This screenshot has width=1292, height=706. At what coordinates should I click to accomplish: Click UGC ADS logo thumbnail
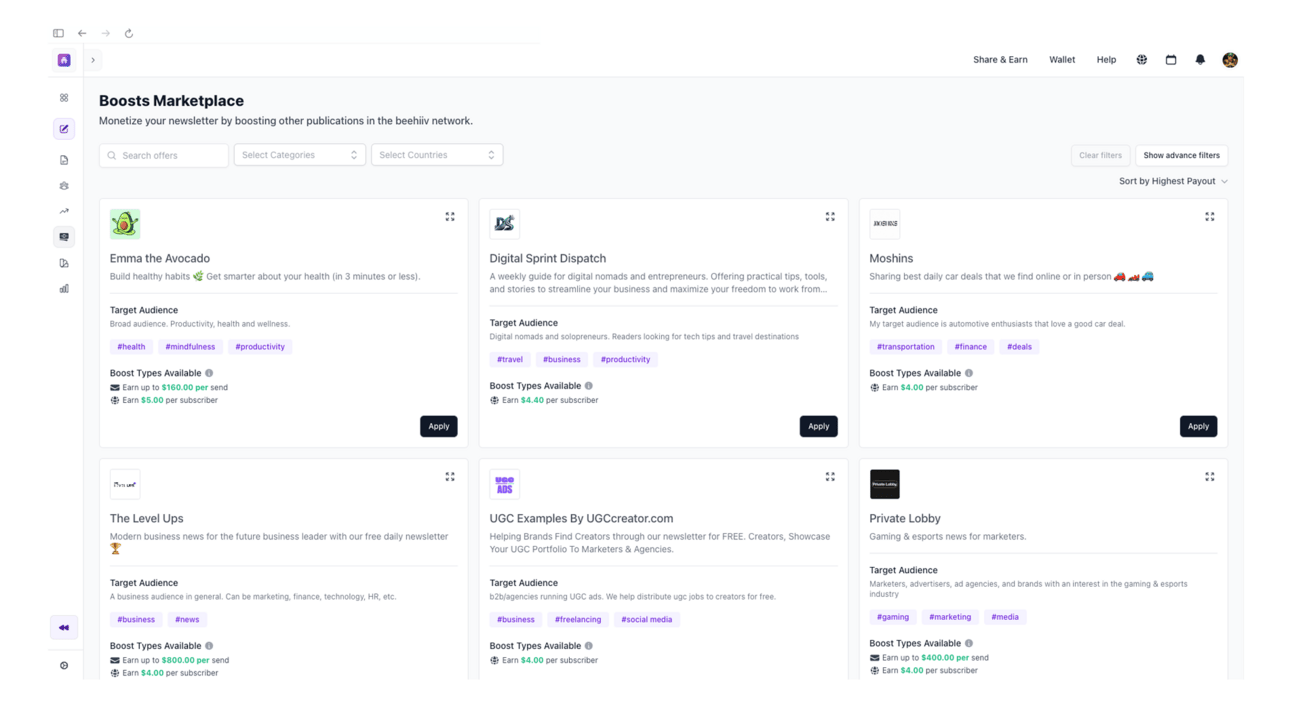click(x=505, y=484)
